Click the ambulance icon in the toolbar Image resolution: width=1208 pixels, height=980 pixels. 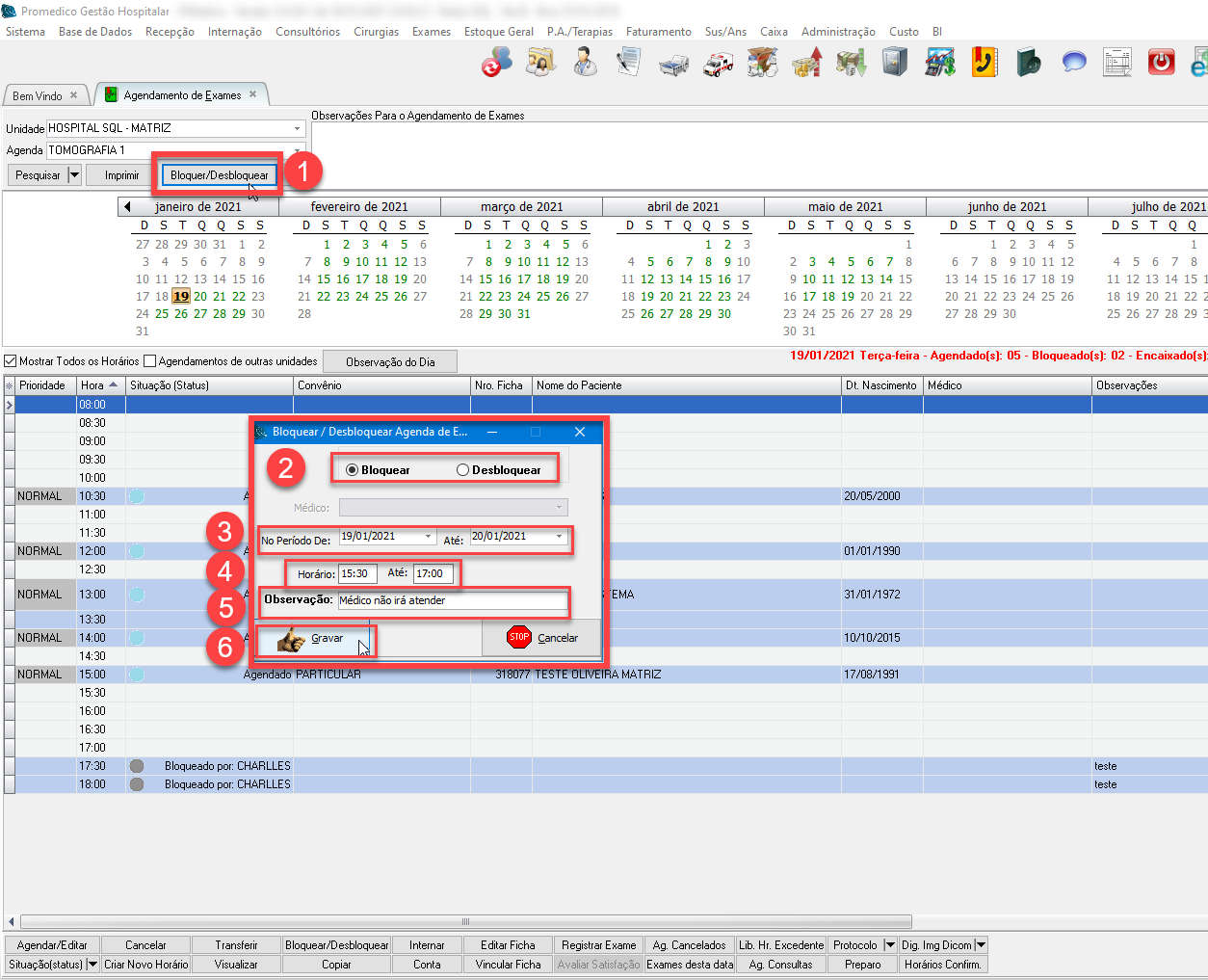coord(718,64)
